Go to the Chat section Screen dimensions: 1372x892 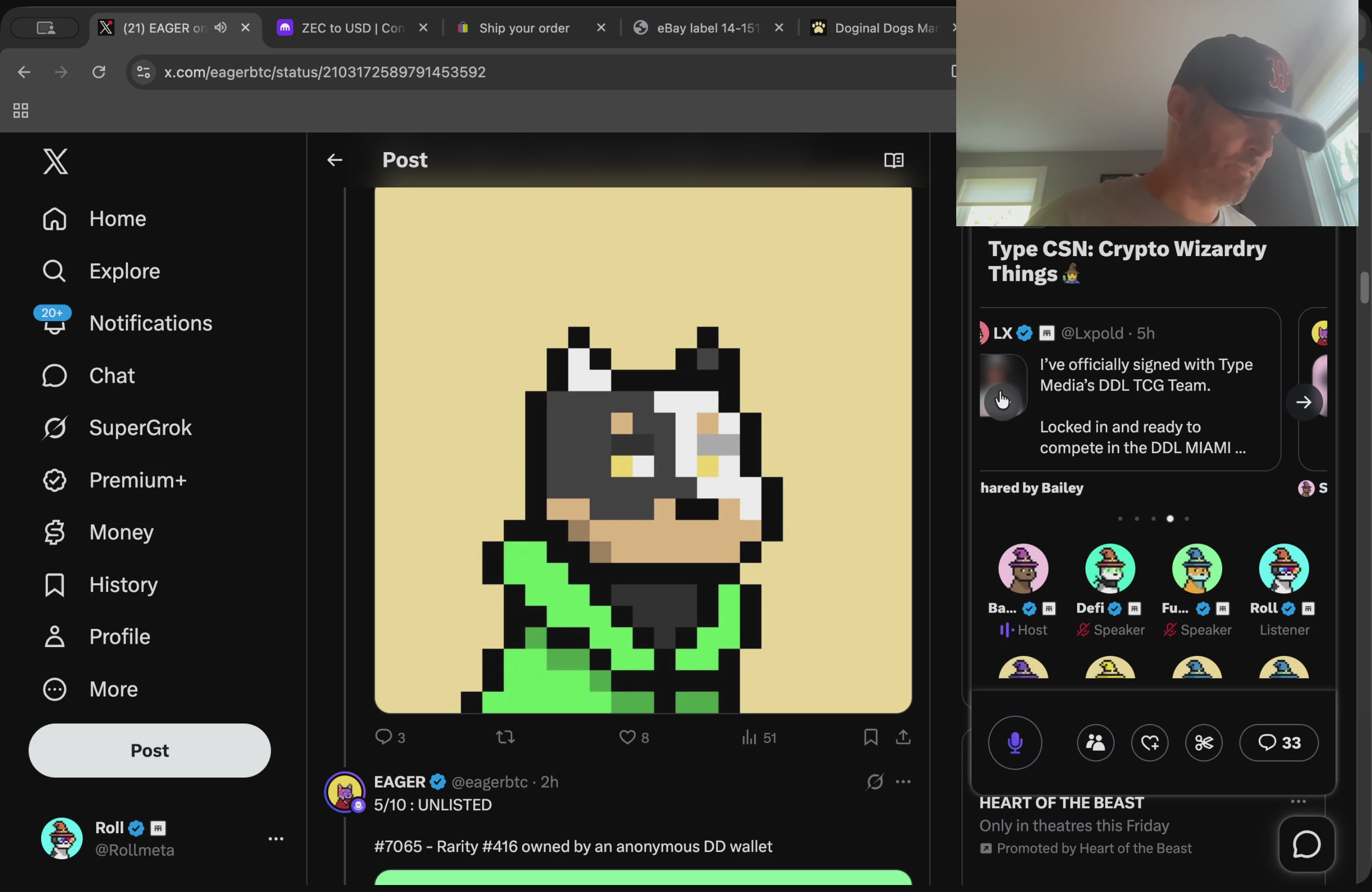pyautogui.click(x=88, y=376)
